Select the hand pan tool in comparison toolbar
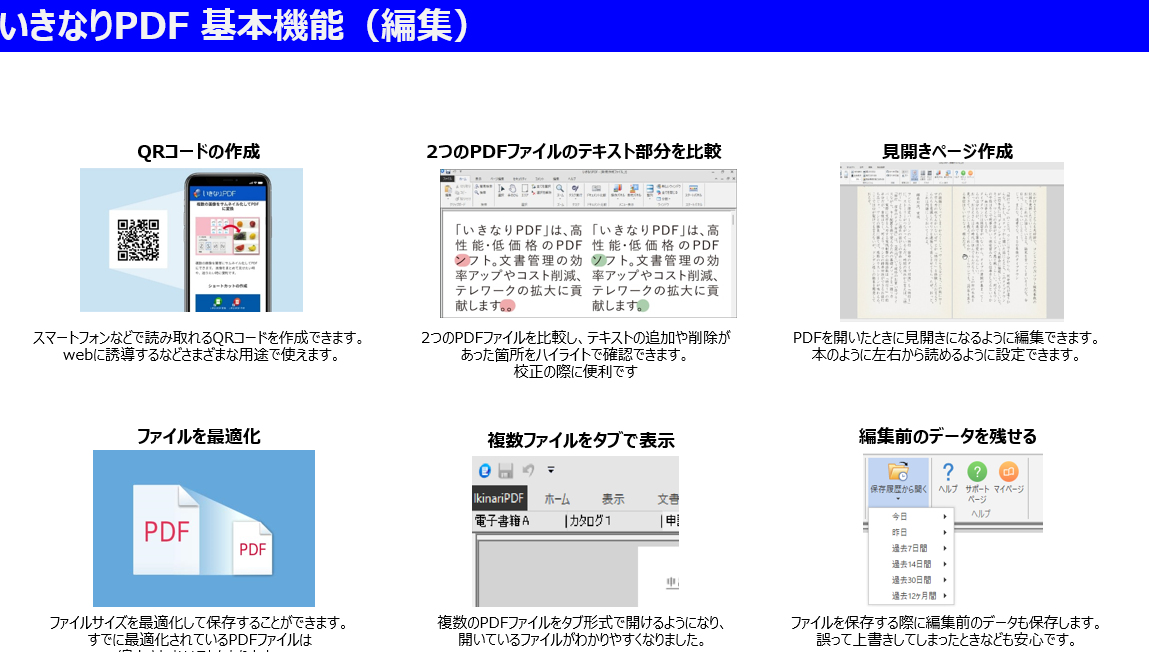This screenshot has height=652, width=1149. (x=512, y=188)
